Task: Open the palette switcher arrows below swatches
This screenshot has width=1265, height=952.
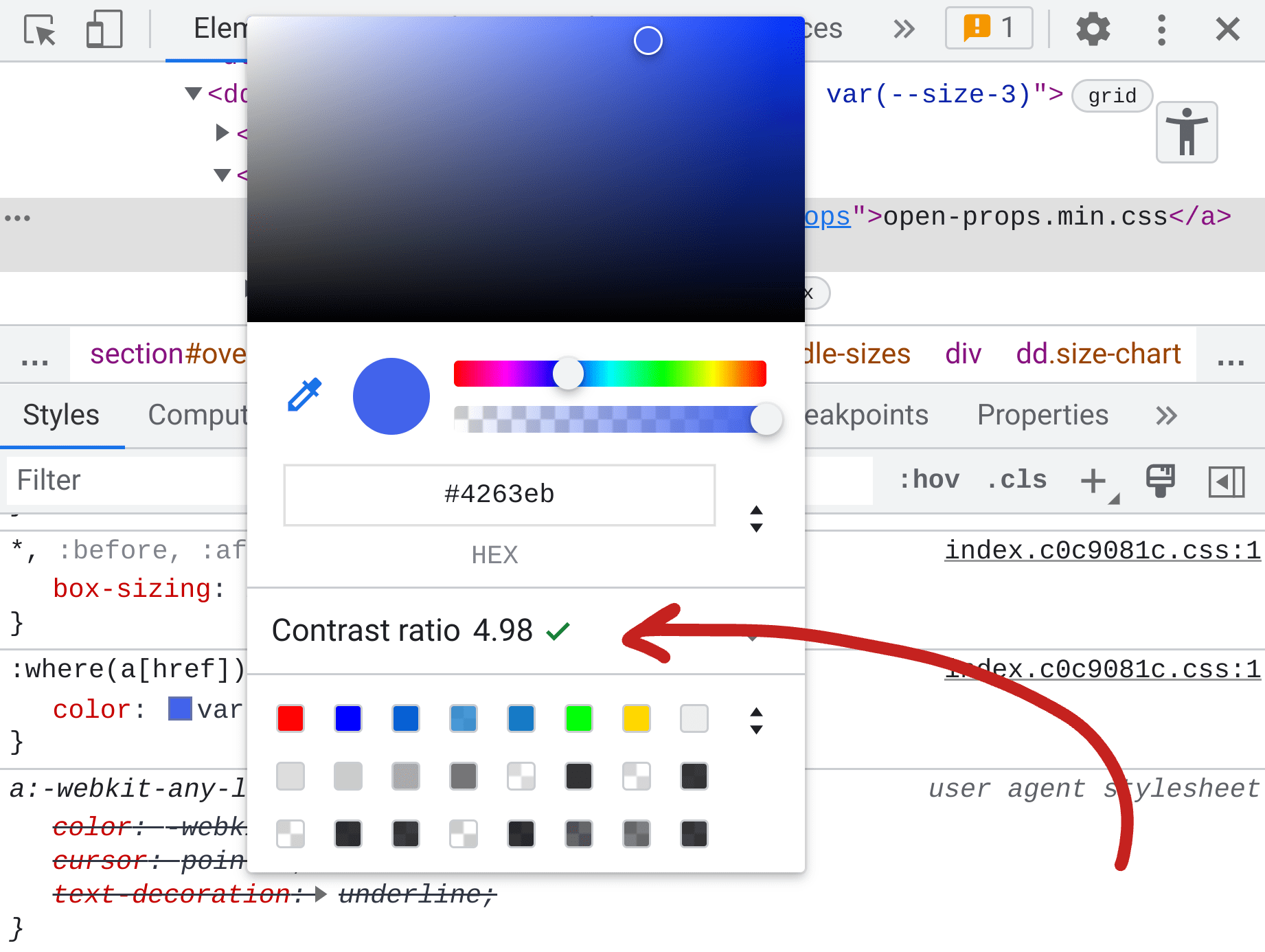Action: [755, 720]
